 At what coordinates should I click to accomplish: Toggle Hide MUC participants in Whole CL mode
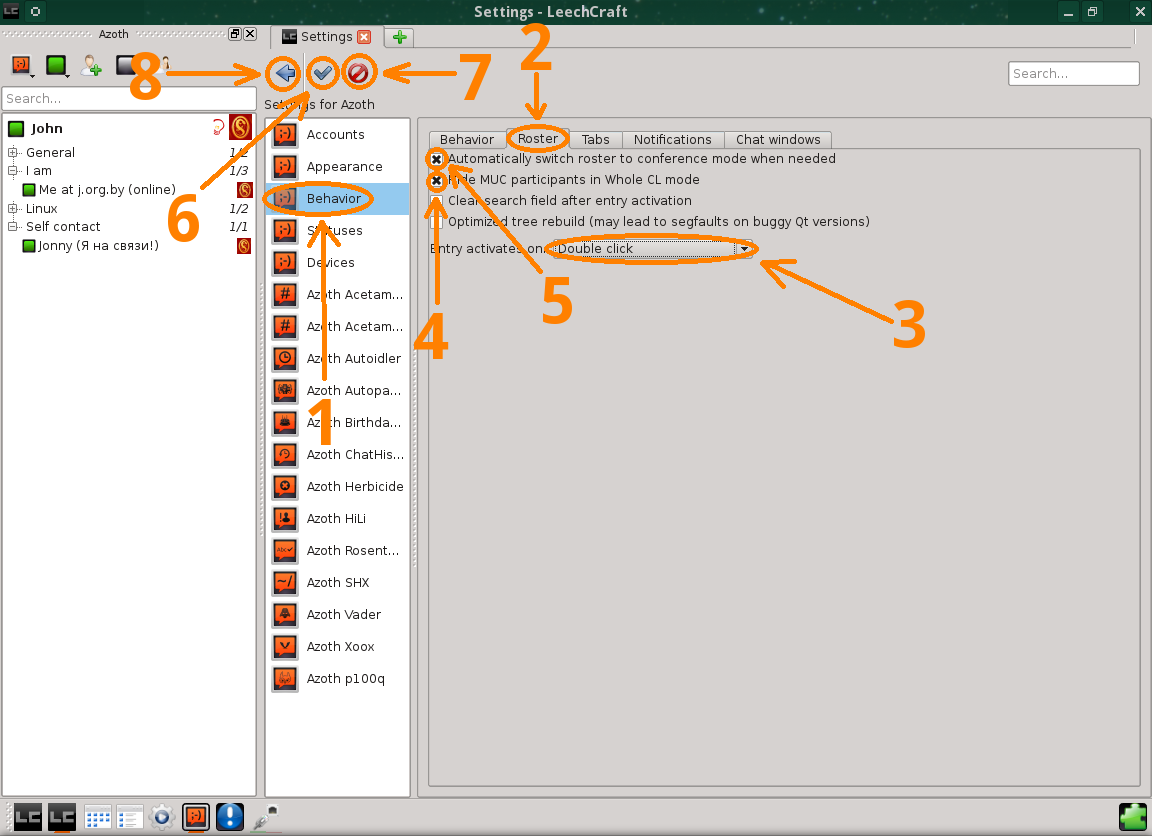tap(436, 180)
